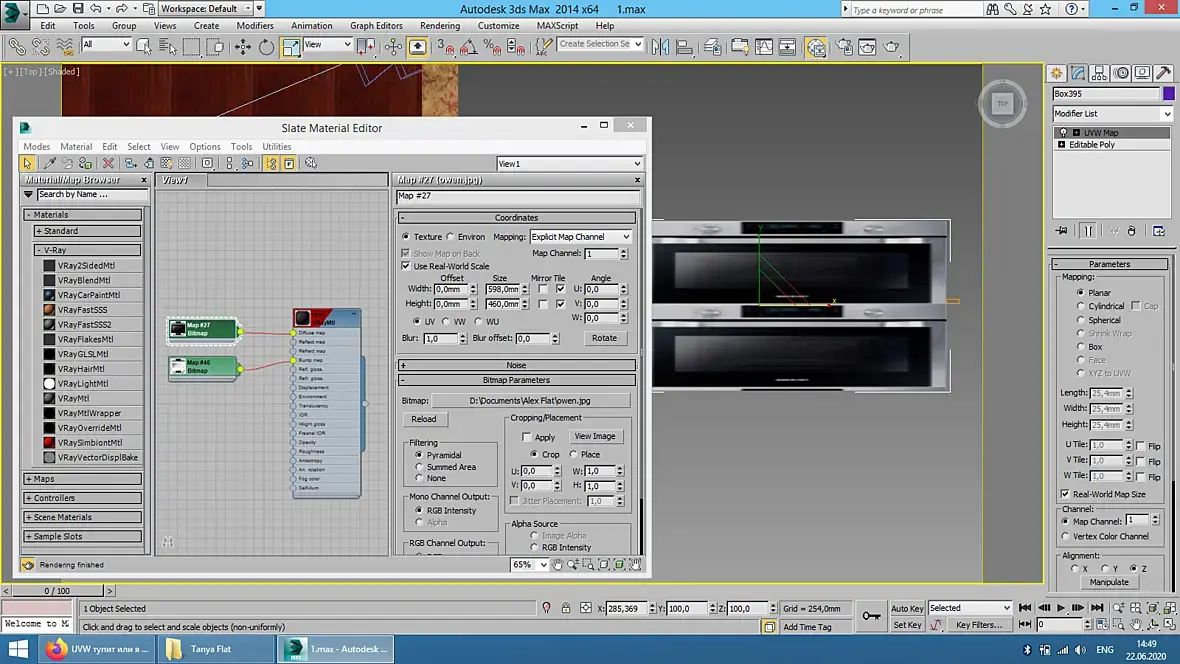Screen dimensions: 1180x664
Task: Enable Real-World Map Size checkbox
Action: pyautogui.click(x=1065, y=494)
